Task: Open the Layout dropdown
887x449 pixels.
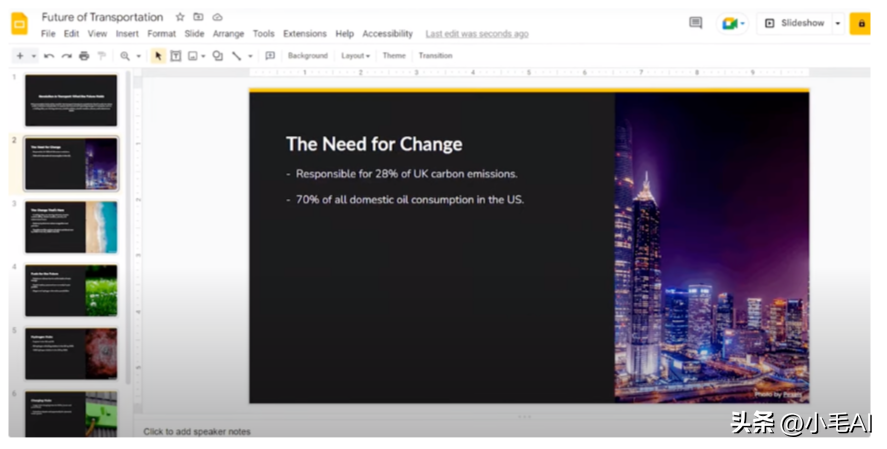Action: tap(355, 55)
